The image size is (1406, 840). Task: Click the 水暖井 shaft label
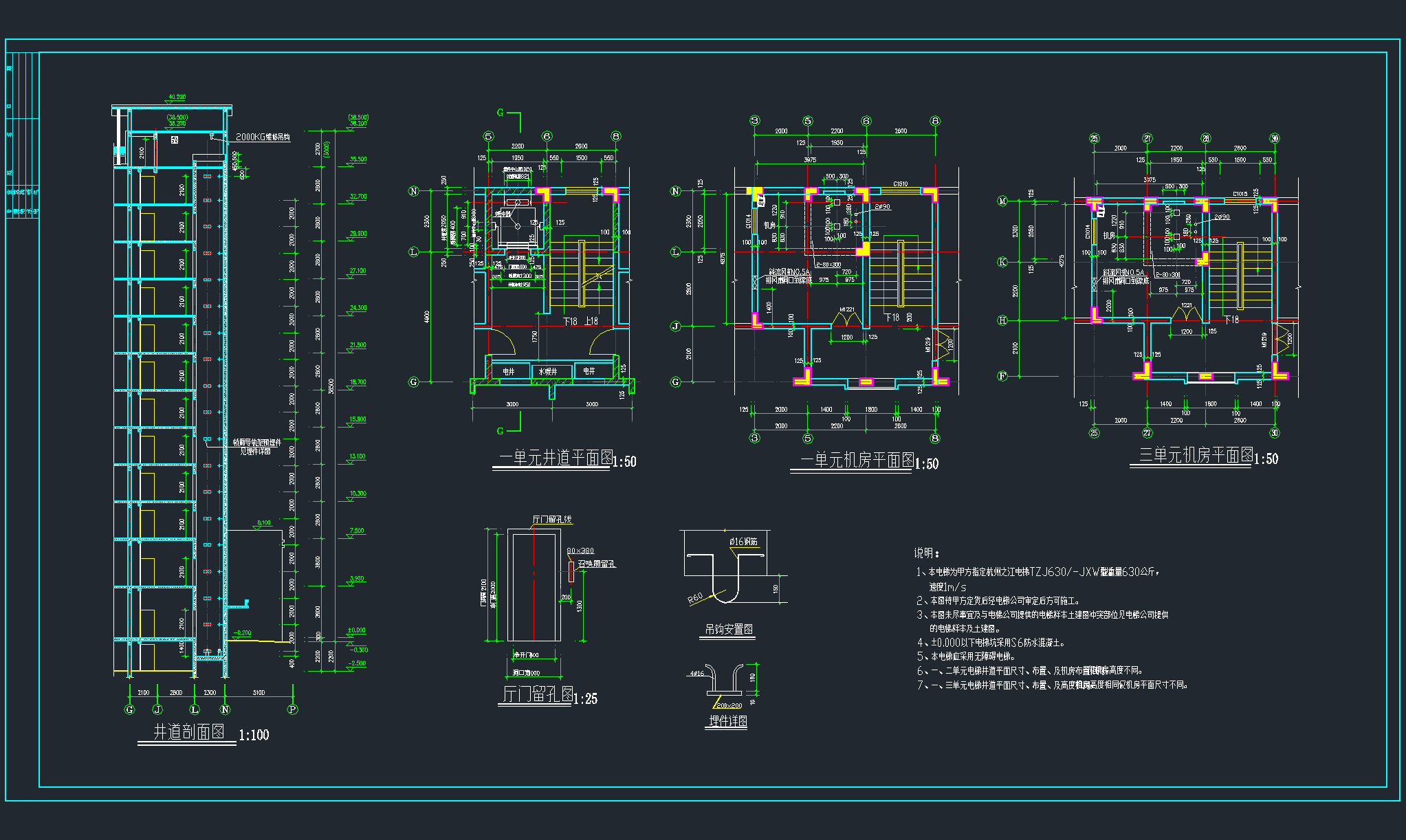(x=548, y=371)
